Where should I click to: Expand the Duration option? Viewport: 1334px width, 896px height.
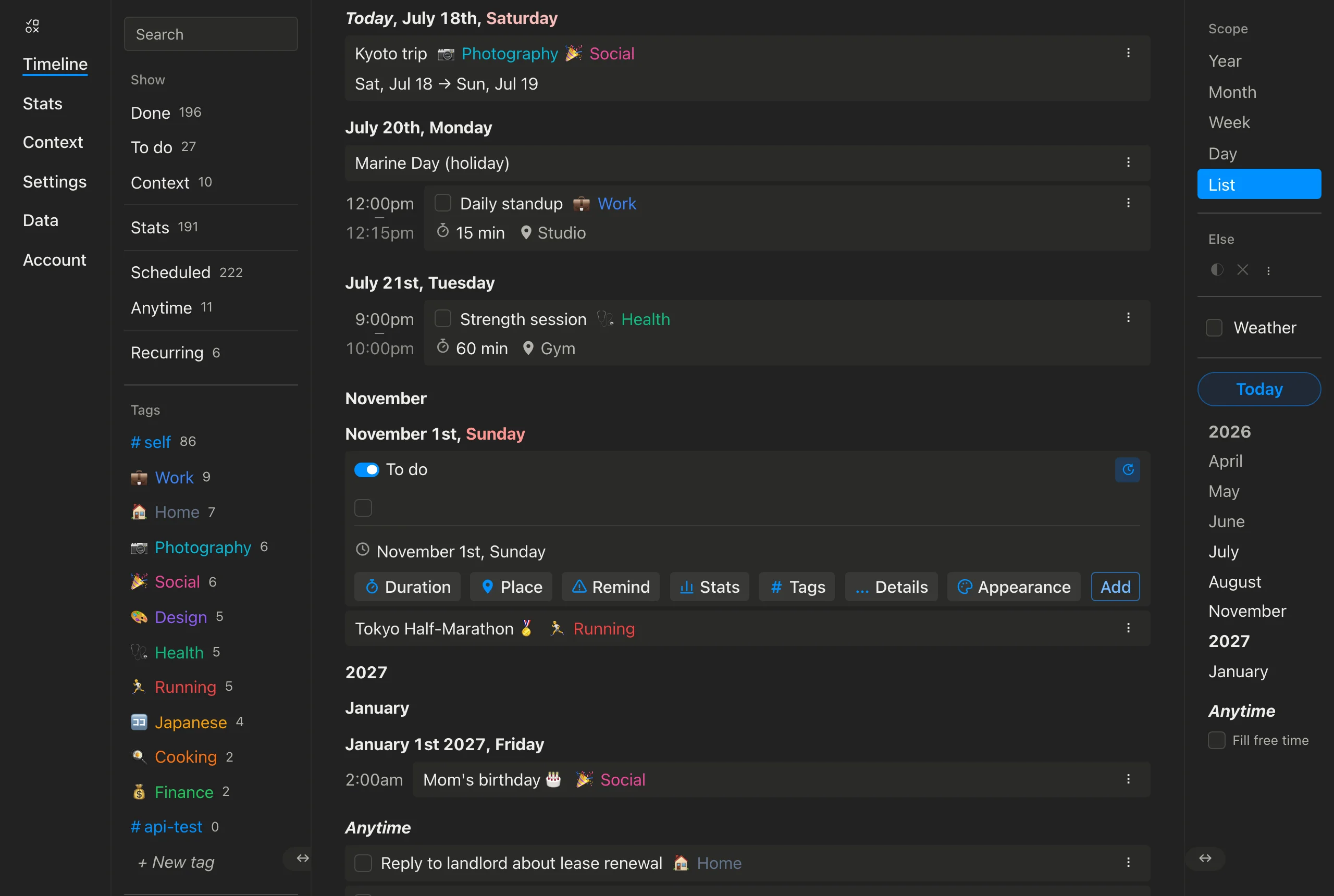click(x=407, y=587)
